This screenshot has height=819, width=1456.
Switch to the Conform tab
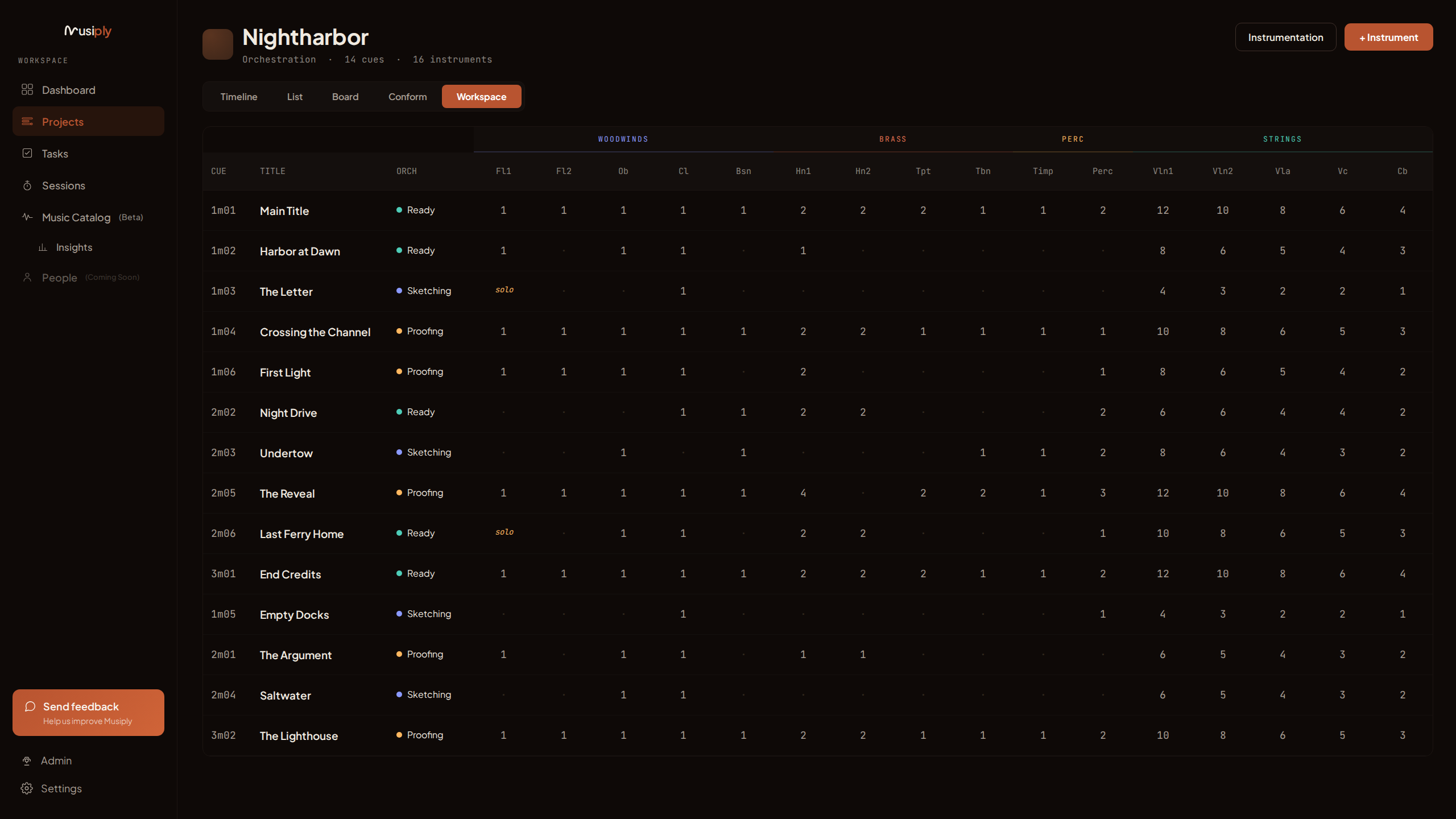407,97
